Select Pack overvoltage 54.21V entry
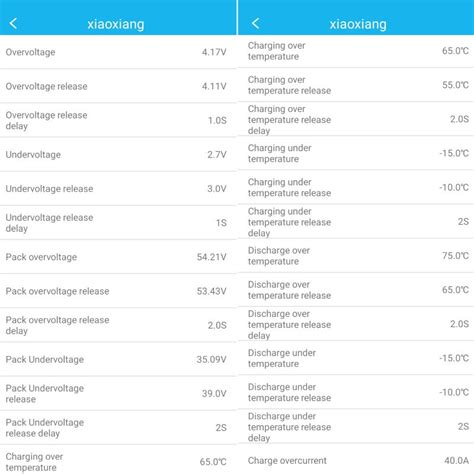The height and width of the screenshot is (474, 474). pos(118,257)
